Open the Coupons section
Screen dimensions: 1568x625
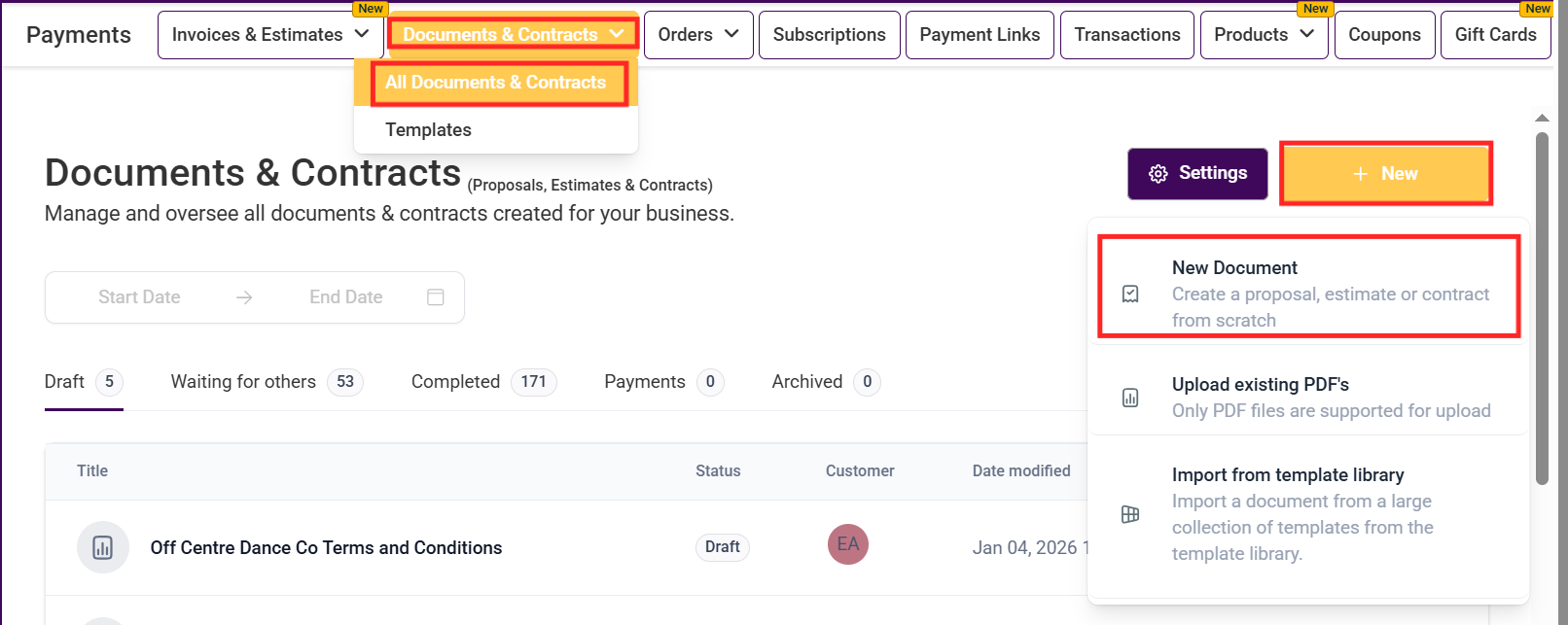click(x=1384, y=35)
